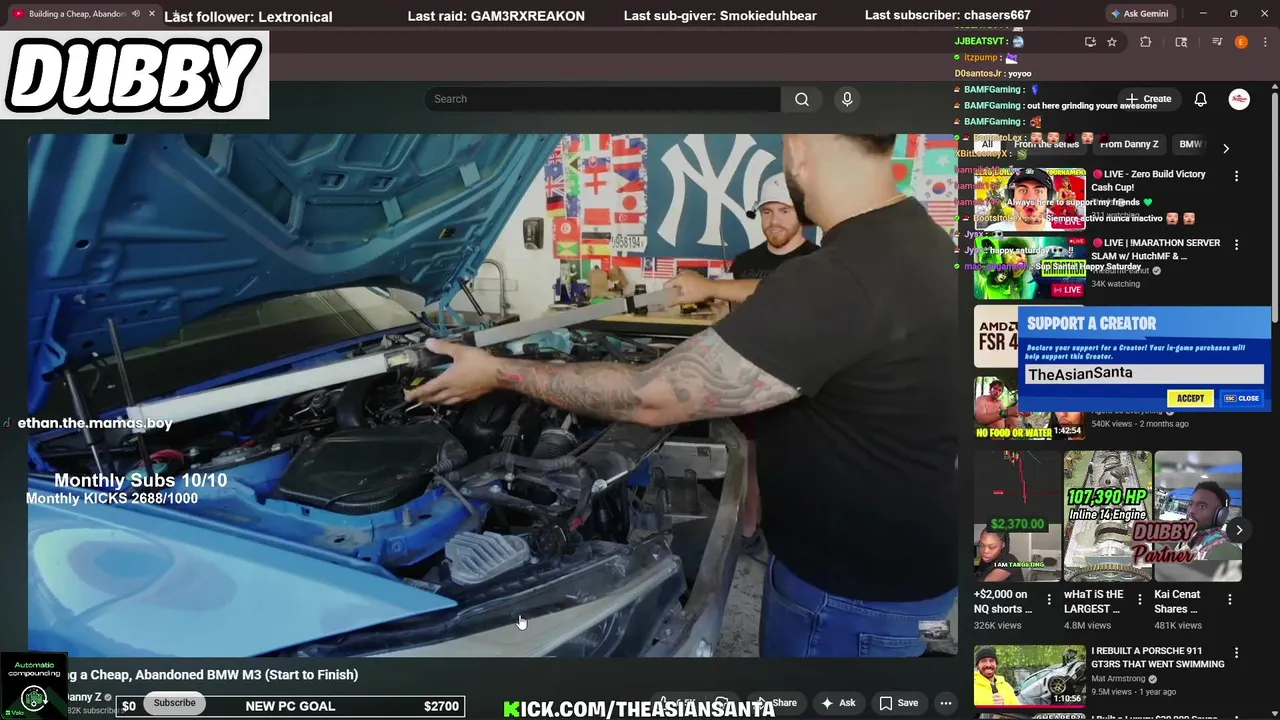The width and height of the screenshot is (1280, 720).
Task: Click the Share button below video
Action: [x=777, y=703]
